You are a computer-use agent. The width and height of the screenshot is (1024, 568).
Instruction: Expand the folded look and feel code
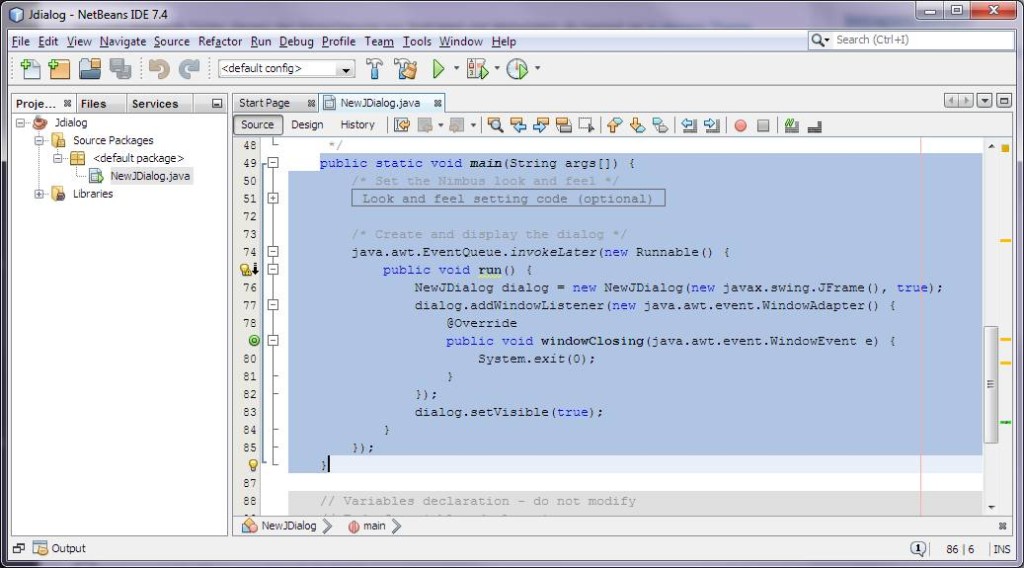pyautogui.click(x=273, y=199)
